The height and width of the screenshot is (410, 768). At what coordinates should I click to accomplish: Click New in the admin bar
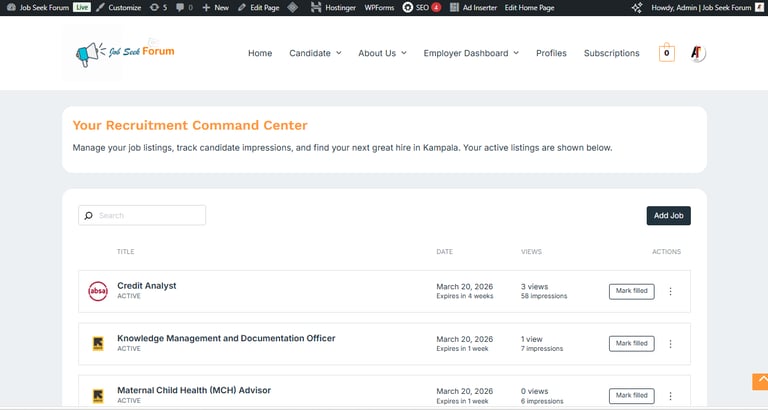tap(216, 7)
